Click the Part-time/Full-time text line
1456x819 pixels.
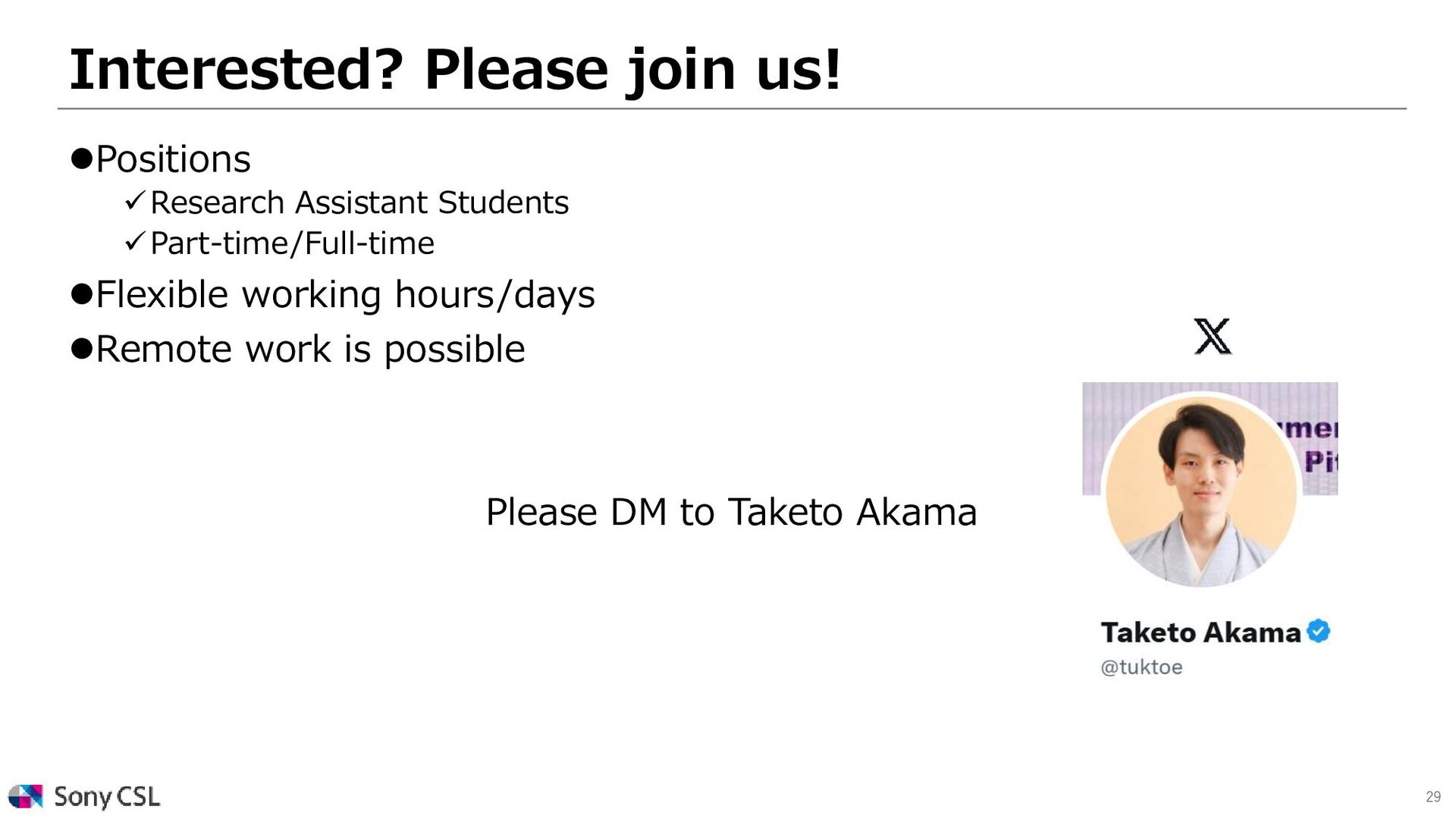pos(292,243)
